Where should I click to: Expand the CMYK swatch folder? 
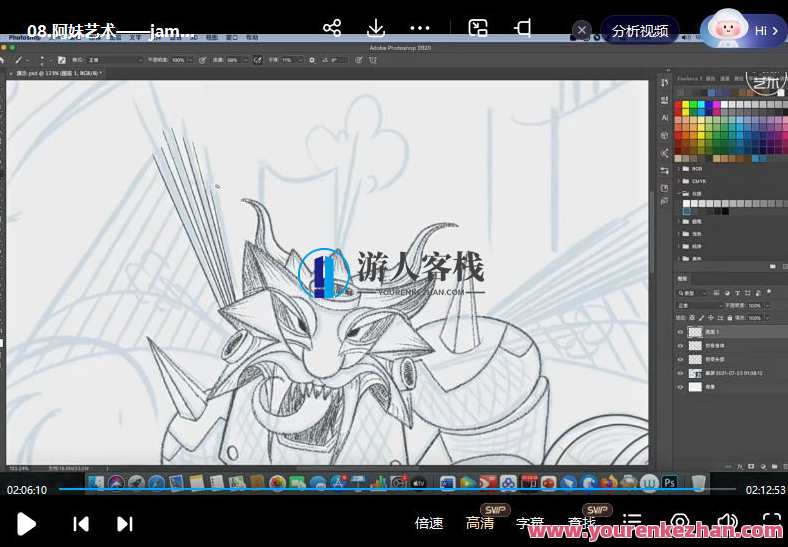[x=679, y=181]
